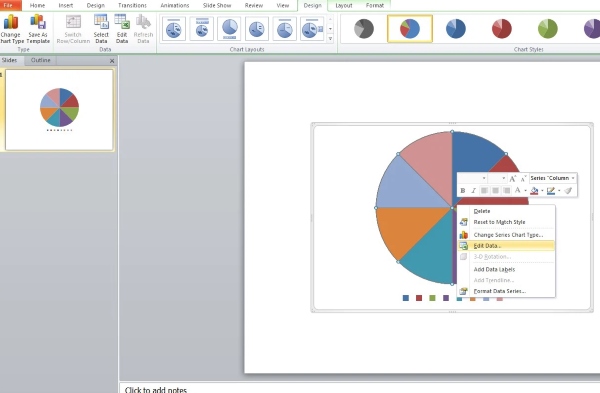Click the Format Data Series menu icon
Screen dimensions: 600x393
pyautogui.click(x=463, y=291)
